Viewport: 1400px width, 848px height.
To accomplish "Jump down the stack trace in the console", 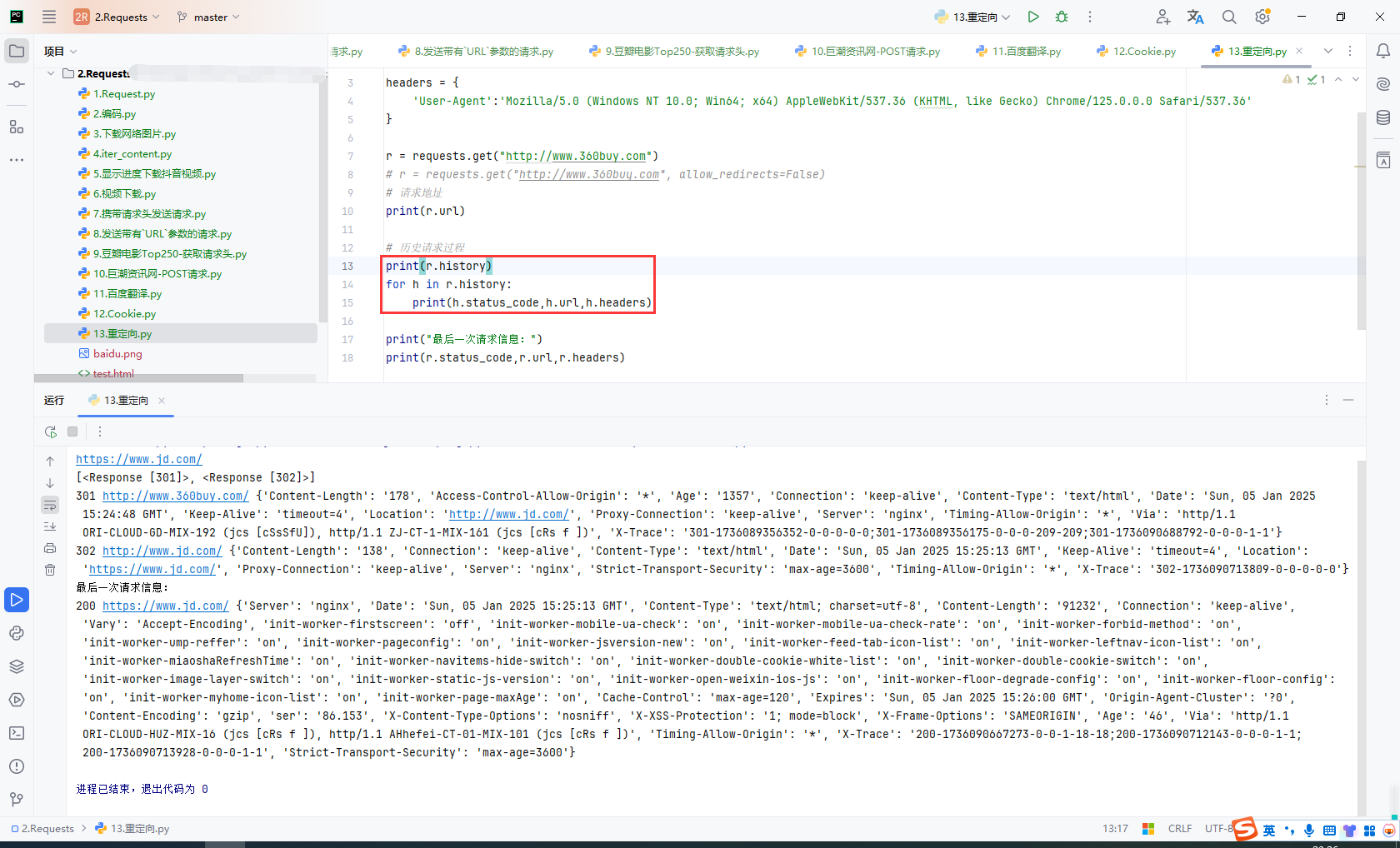I will pyautogui.click(x=50, y=483).
